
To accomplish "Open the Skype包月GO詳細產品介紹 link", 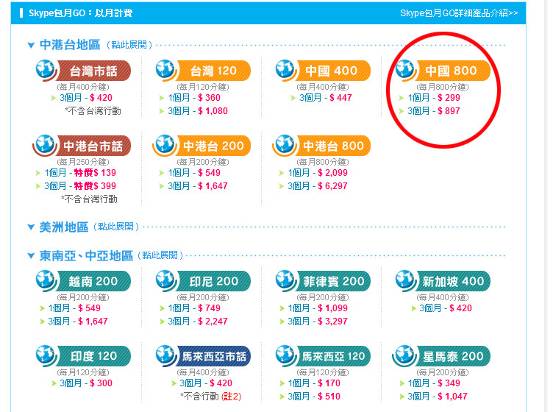I will pyautogui.click(x=459, y=13).
